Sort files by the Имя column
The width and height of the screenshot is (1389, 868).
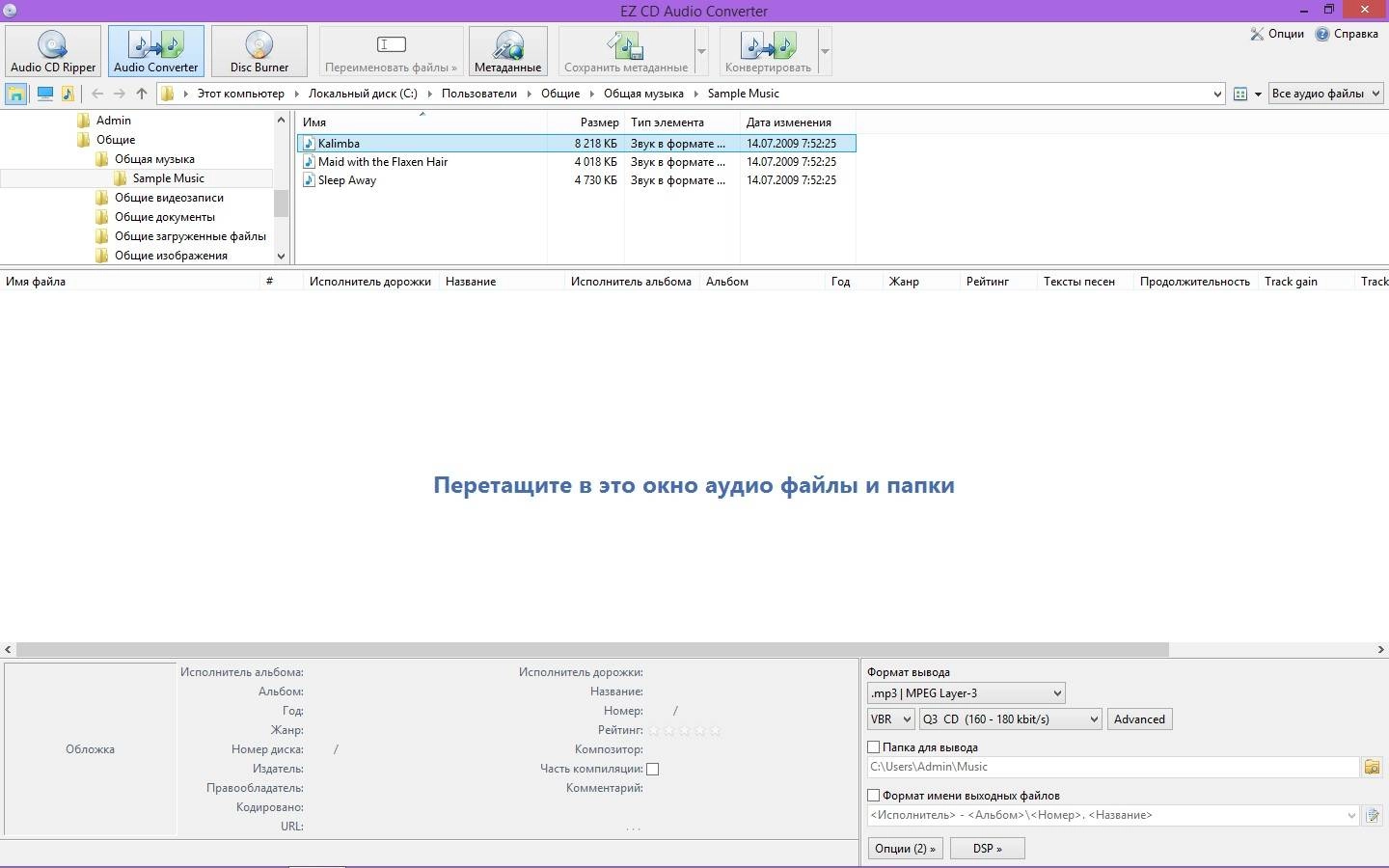[422, 122]
